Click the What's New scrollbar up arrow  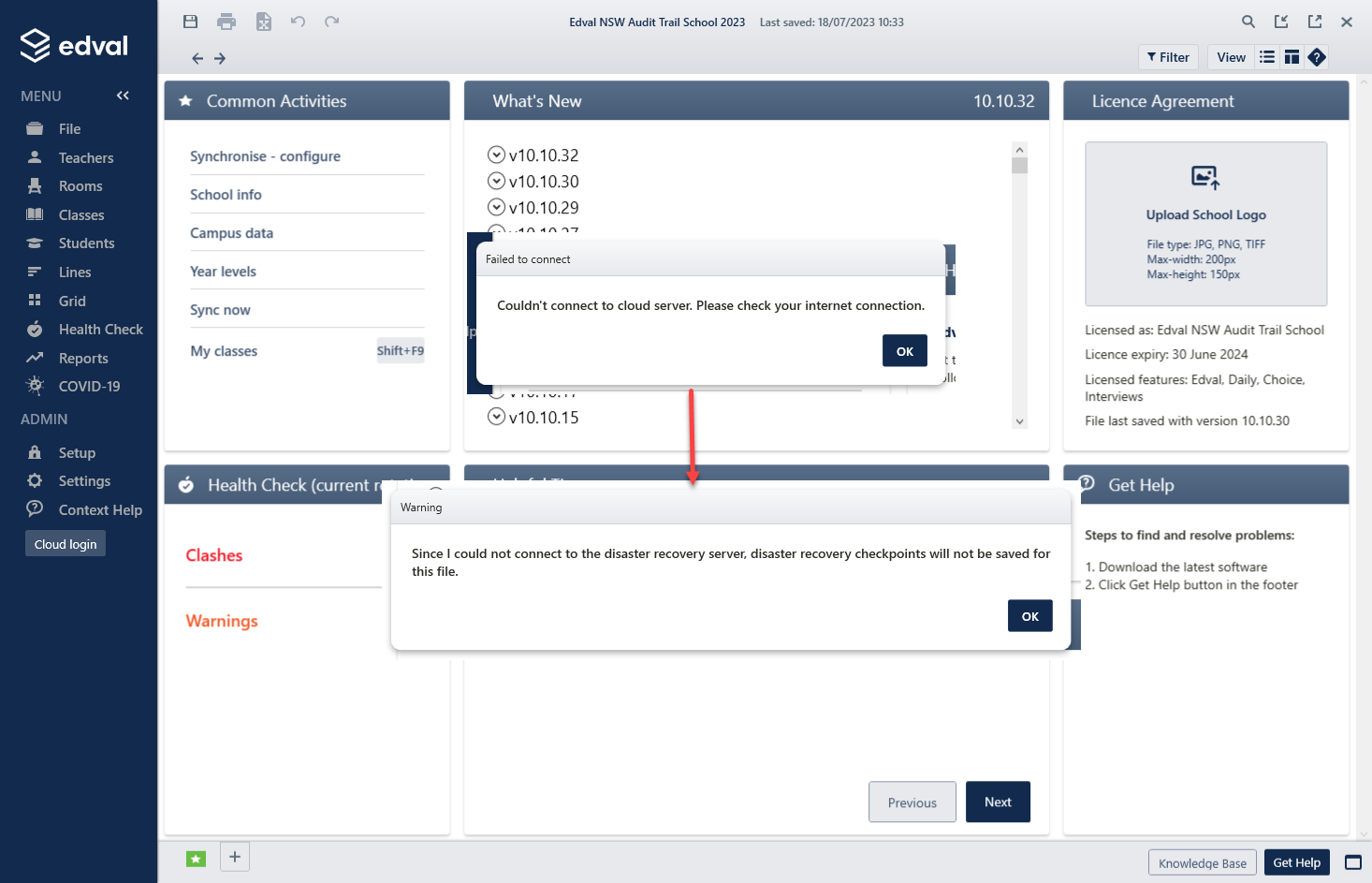pyautogui.click(x=1020, y=150)
